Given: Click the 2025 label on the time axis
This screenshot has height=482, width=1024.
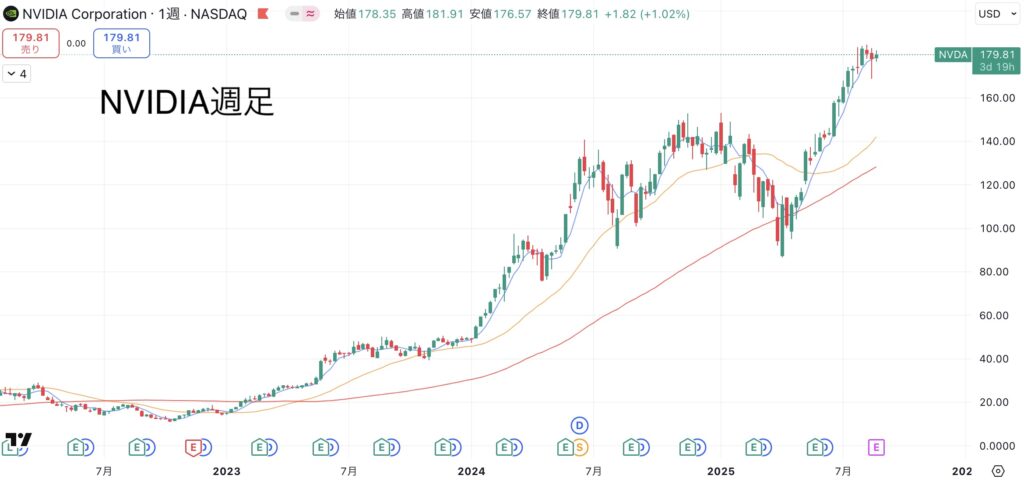Looking at the screenshot, I should click(x=722, y=471).
